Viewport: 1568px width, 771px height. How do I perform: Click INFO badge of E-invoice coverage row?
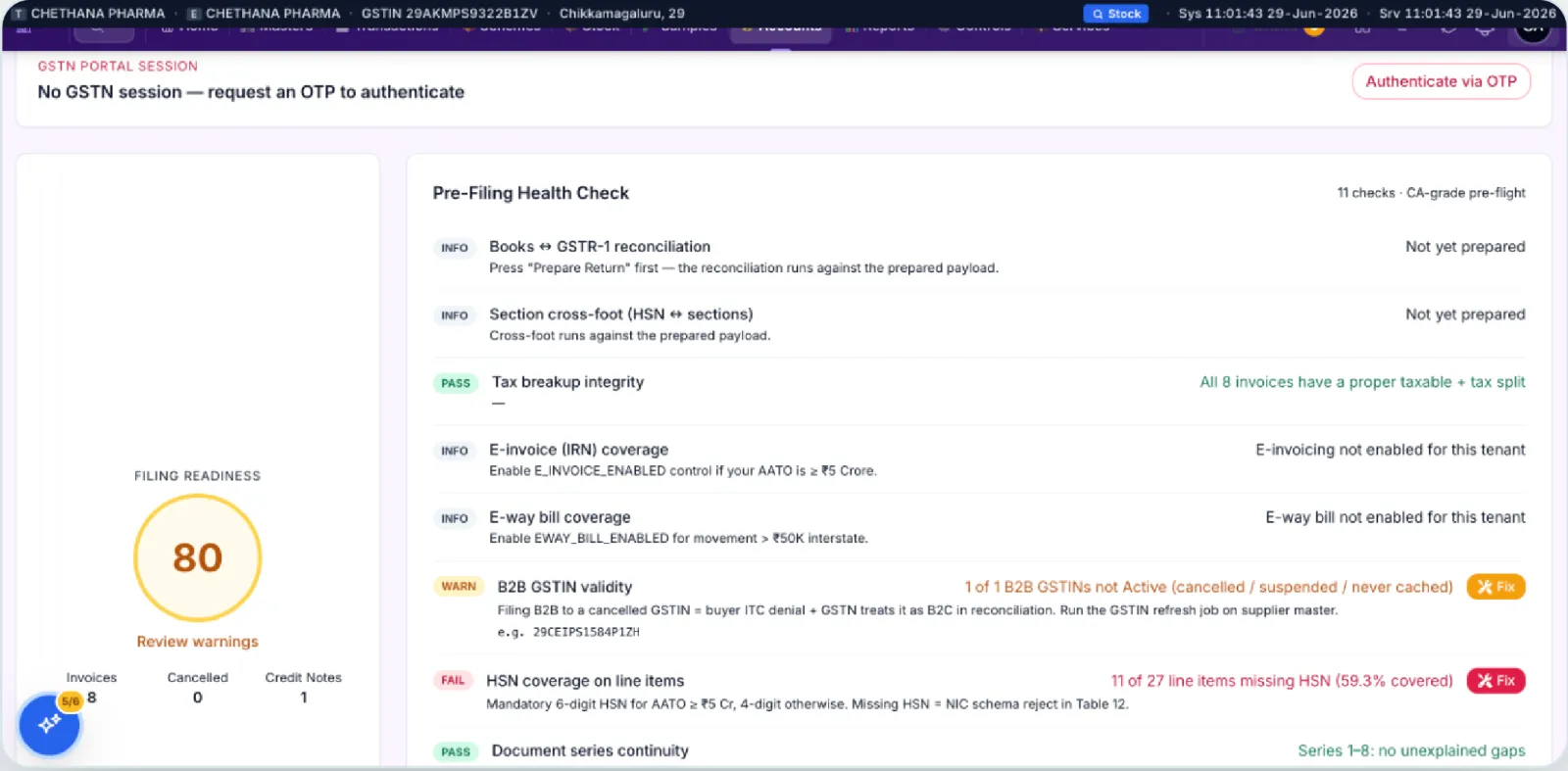[454, 451]
